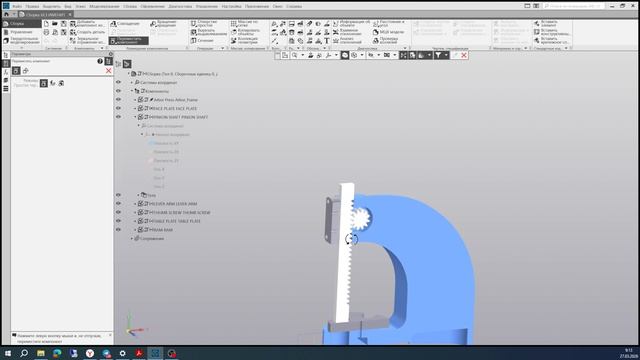This screenshot has width=640, height=360.
Task: Select the Coincidence mate tool
Action: tap(125, 24)
